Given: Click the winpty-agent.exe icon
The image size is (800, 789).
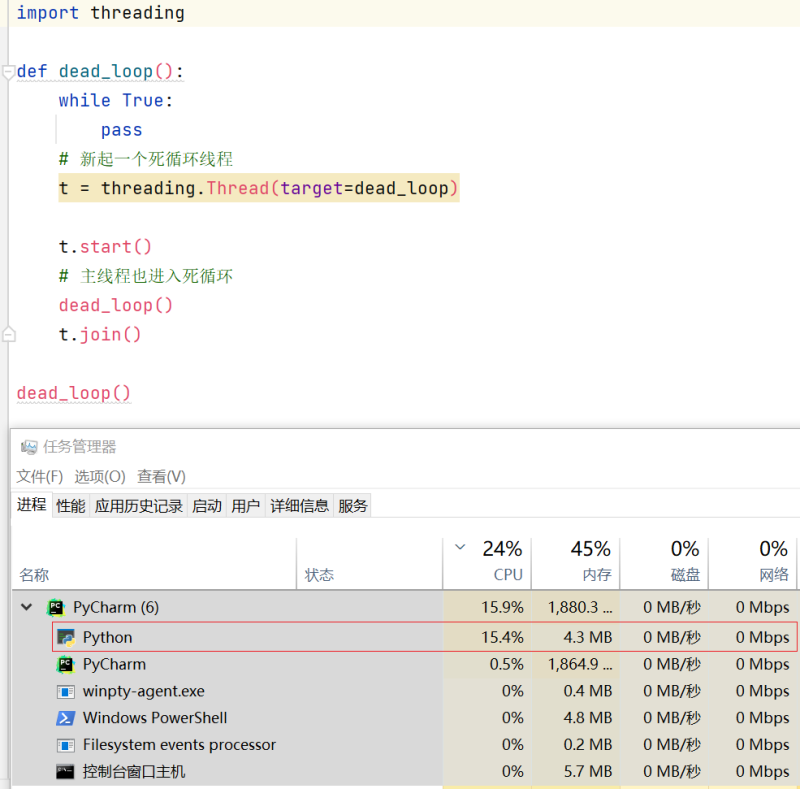Looking at the screenshot, I should (x=66, y=691).
